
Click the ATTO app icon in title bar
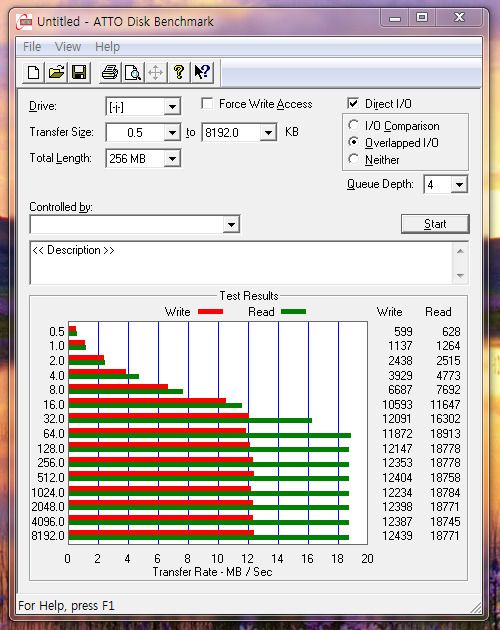pyautogui.click(x=24, y=21)
